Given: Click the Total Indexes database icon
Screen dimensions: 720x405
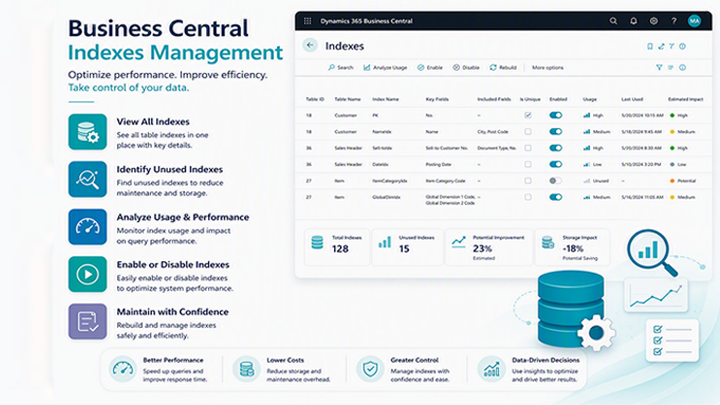Looking at the screenshot, I should (317, 242).
